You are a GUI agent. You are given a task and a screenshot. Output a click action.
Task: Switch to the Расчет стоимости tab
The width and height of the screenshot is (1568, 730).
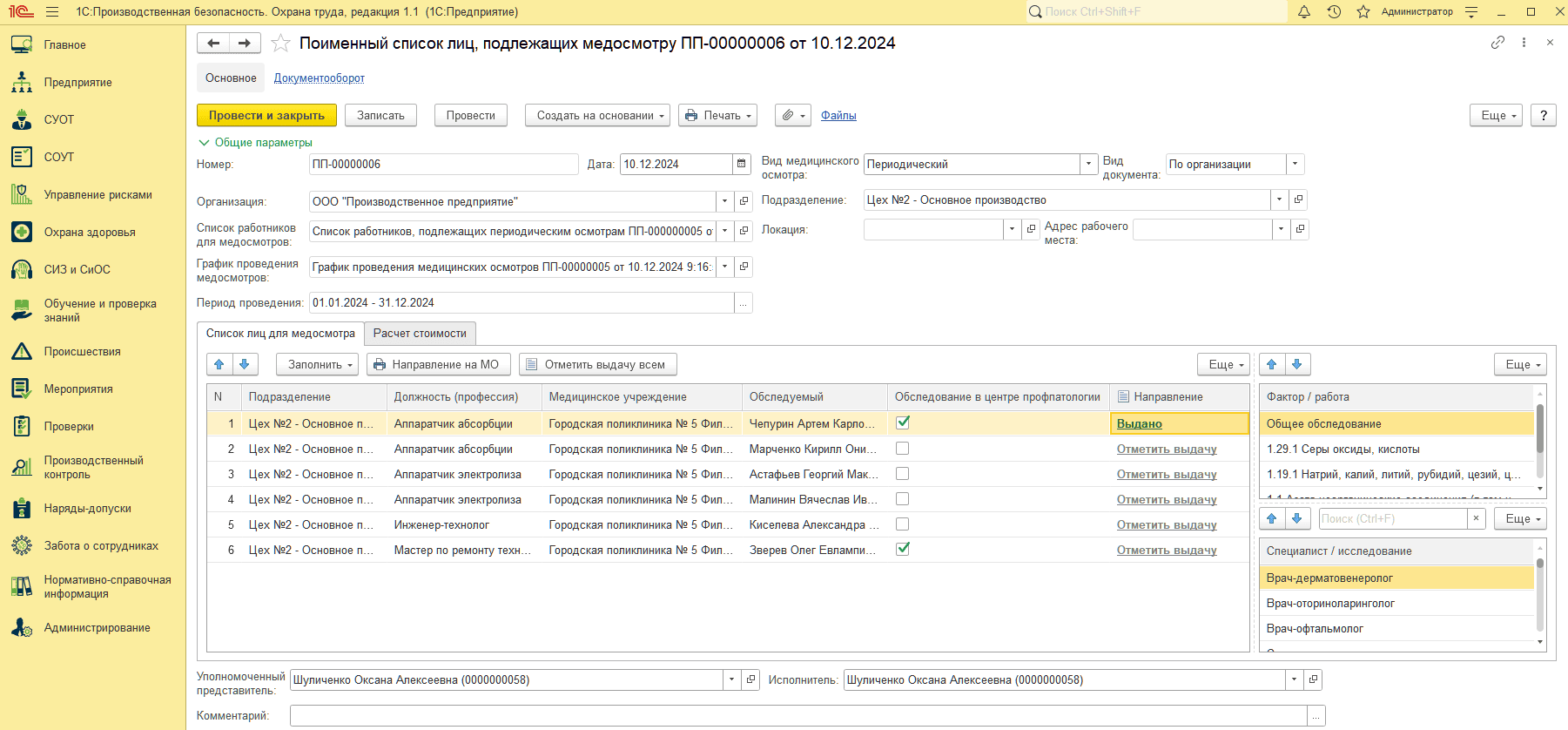420,333
